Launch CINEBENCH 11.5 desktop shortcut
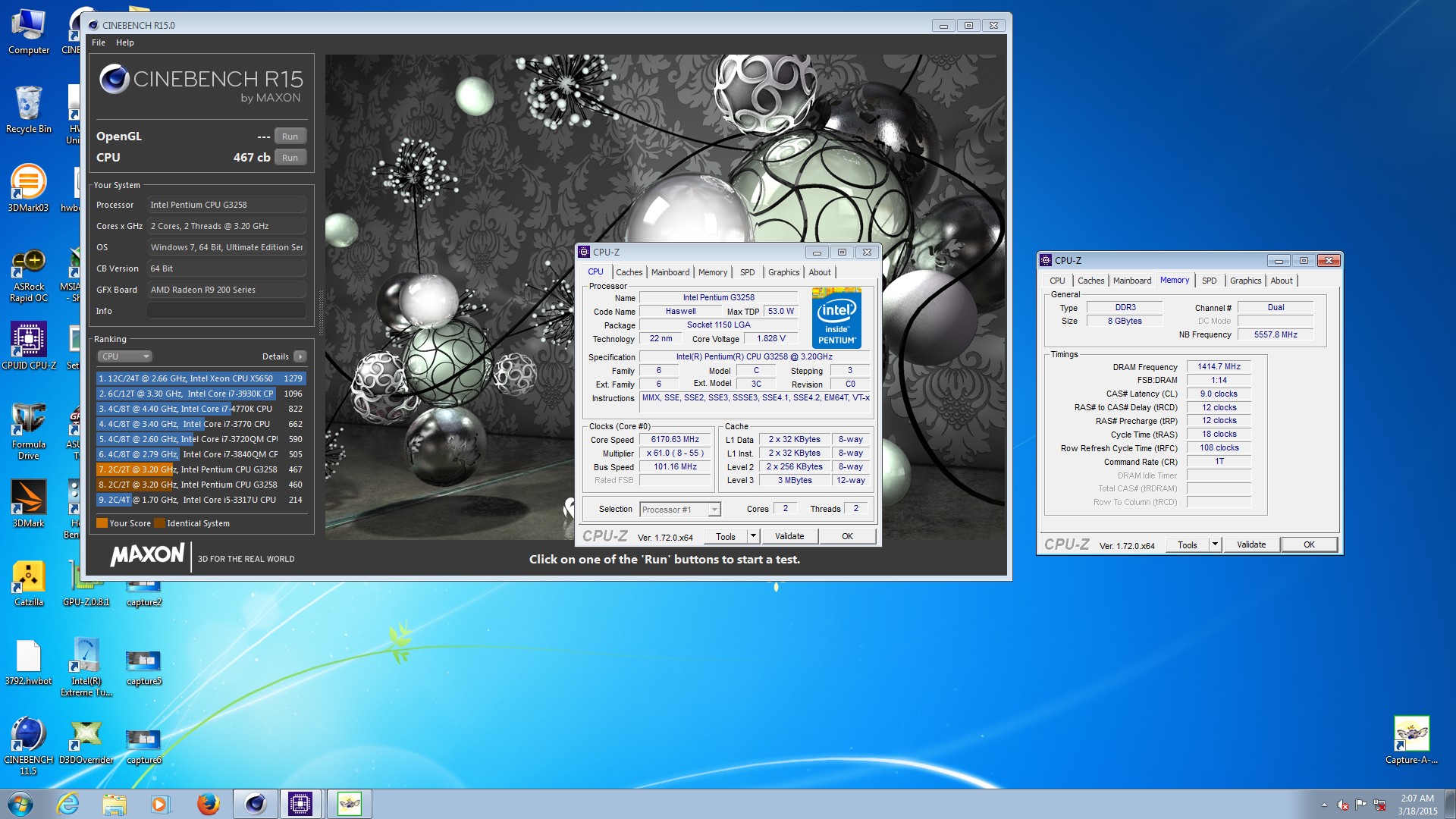 point(29,746)
